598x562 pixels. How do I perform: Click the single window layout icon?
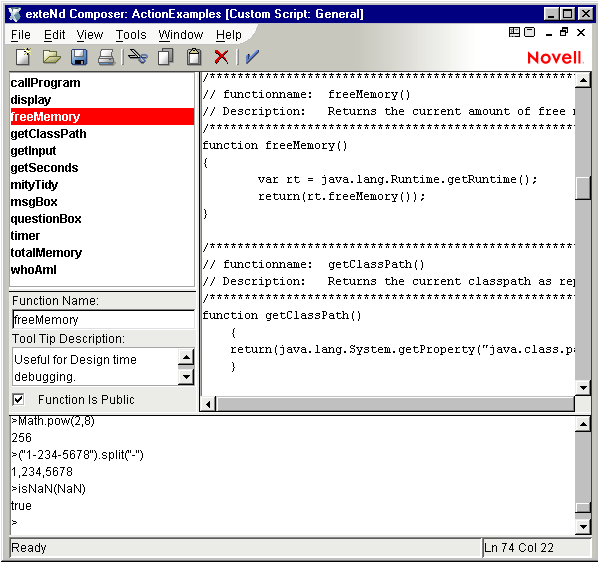pyautogui.click(x=529, y=32)
